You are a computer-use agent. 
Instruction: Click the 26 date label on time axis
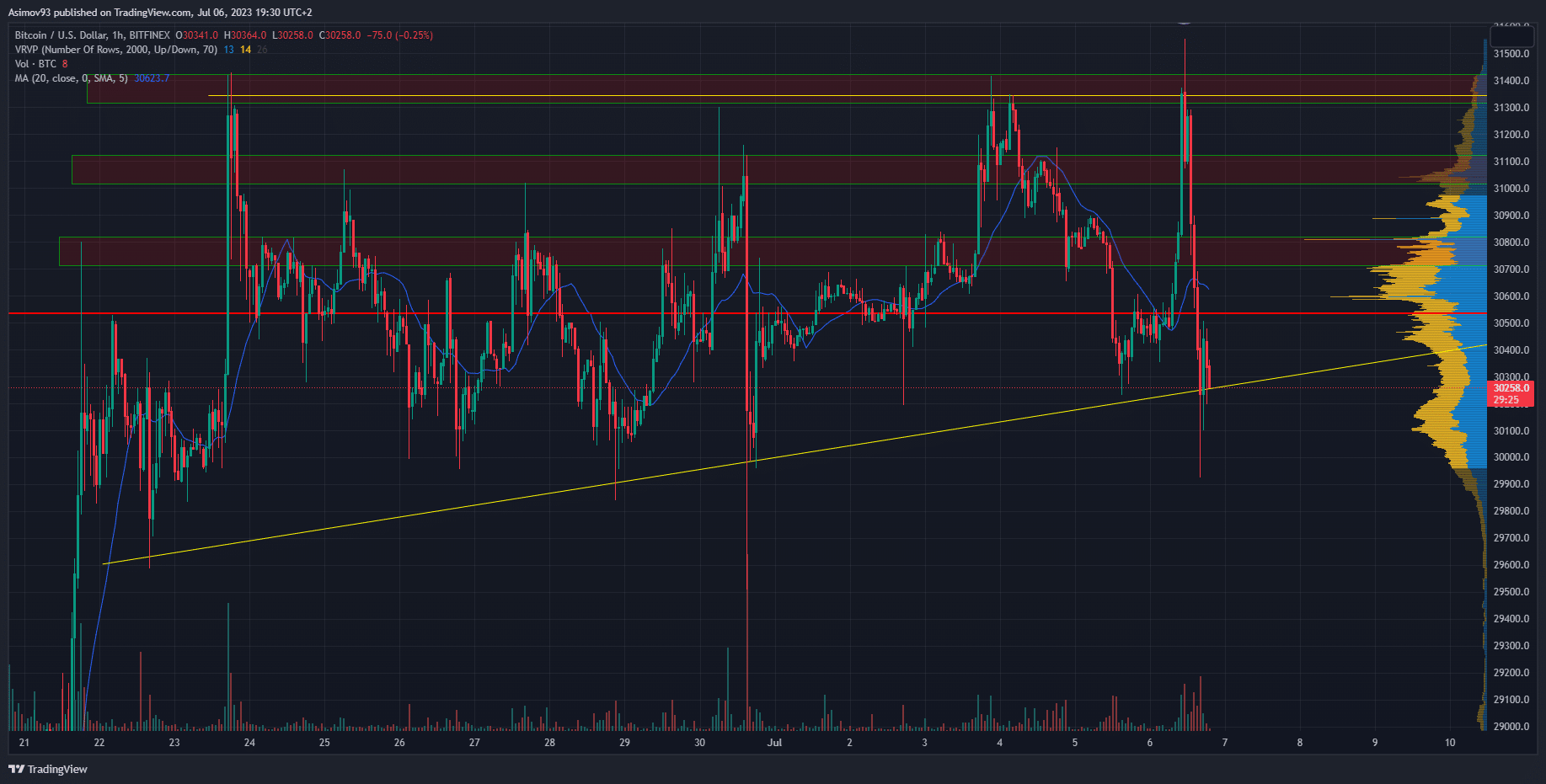pyautogui.click(x=399, y=743)
